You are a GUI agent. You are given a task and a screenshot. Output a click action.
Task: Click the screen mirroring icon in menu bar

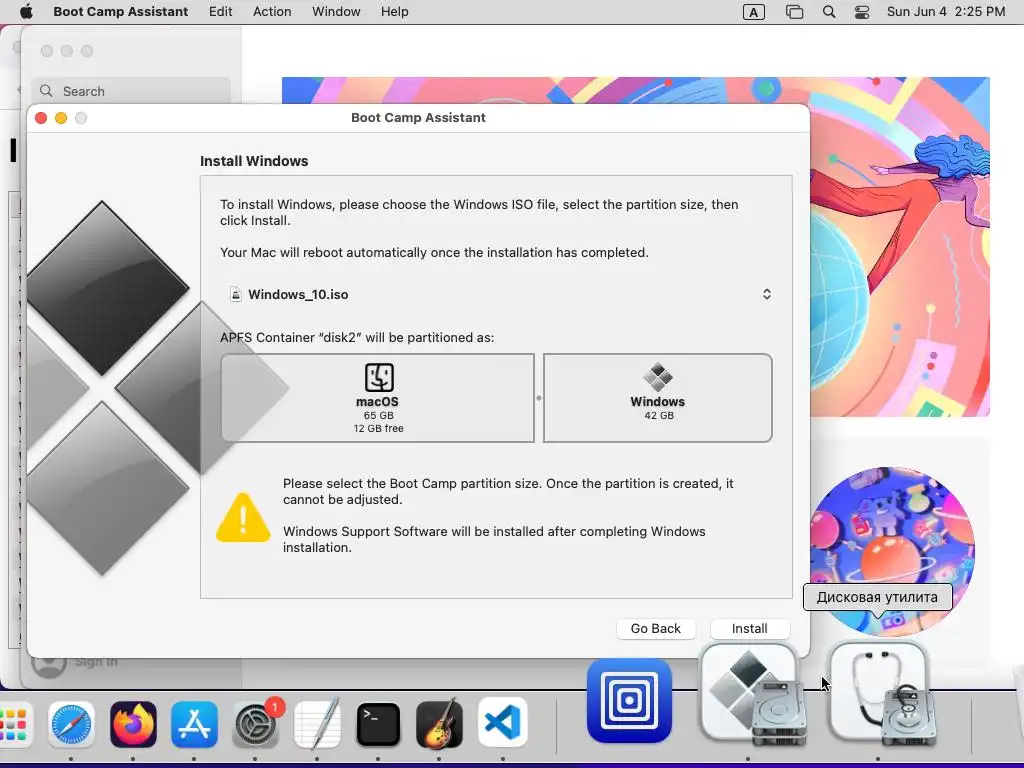pos(794,12)
